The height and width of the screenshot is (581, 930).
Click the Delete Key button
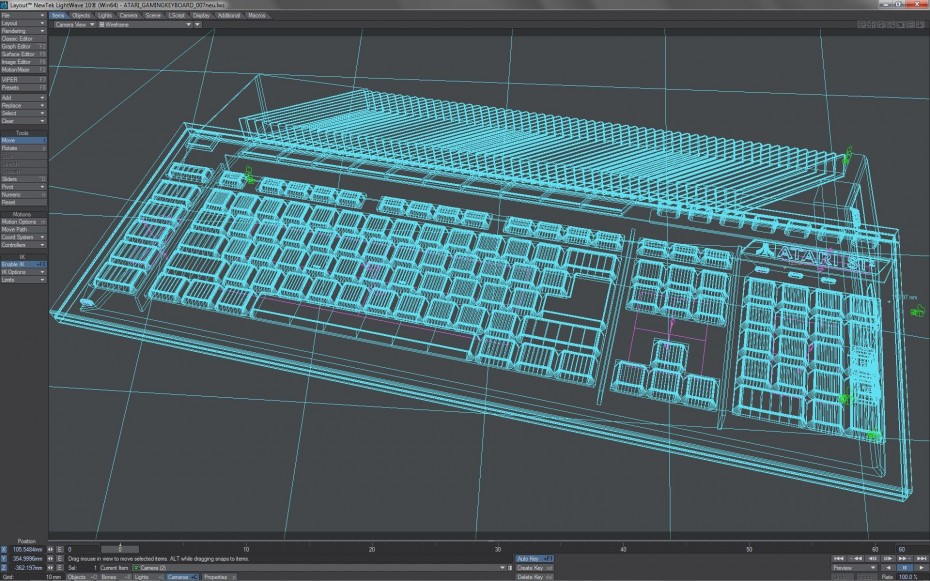[x=534, y=577]
